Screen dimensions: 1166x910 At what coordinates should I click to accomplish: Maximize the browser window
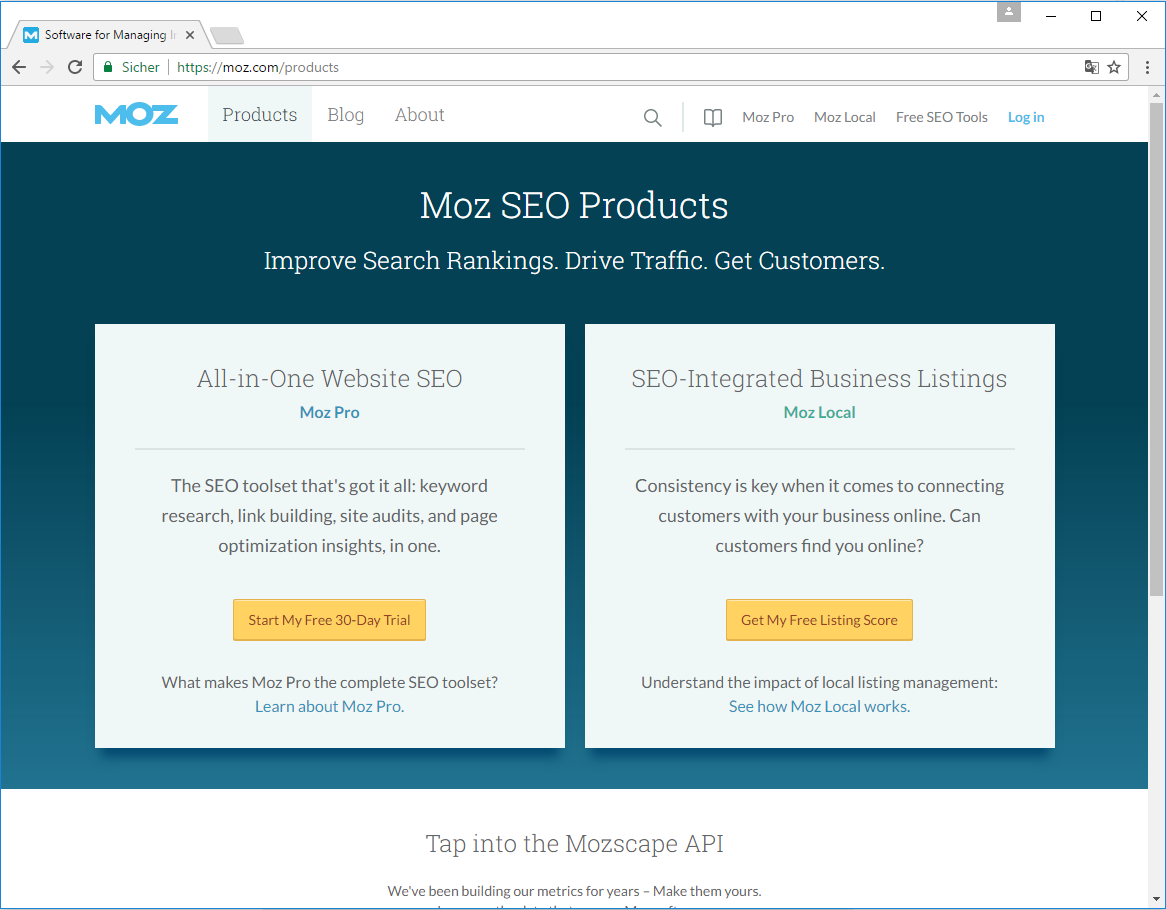(1096, 16)
